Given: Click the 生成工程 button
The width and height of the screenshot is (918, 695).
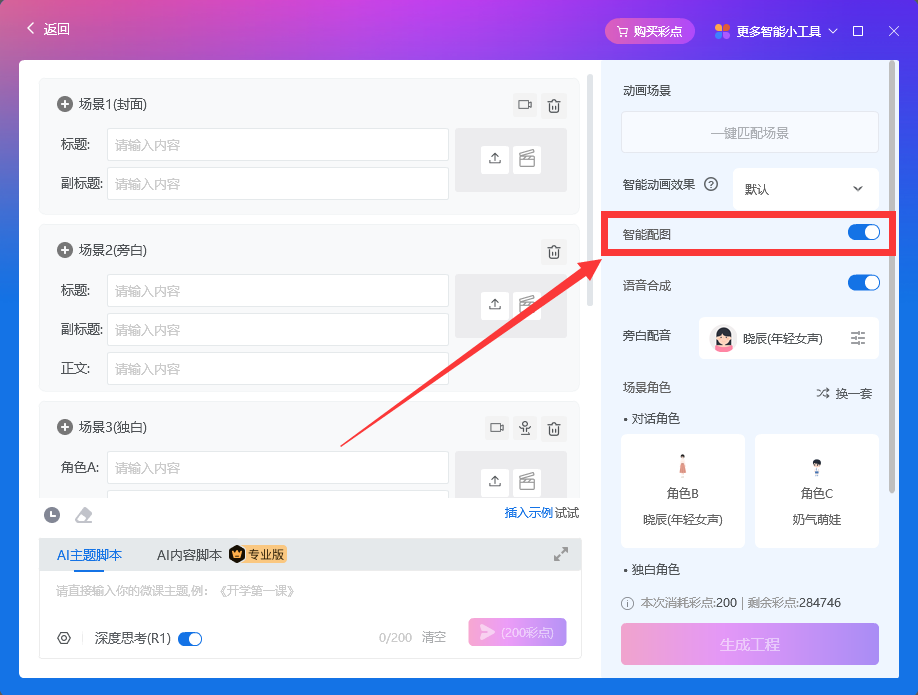Looking at the screenshot, I should point(749,644).
